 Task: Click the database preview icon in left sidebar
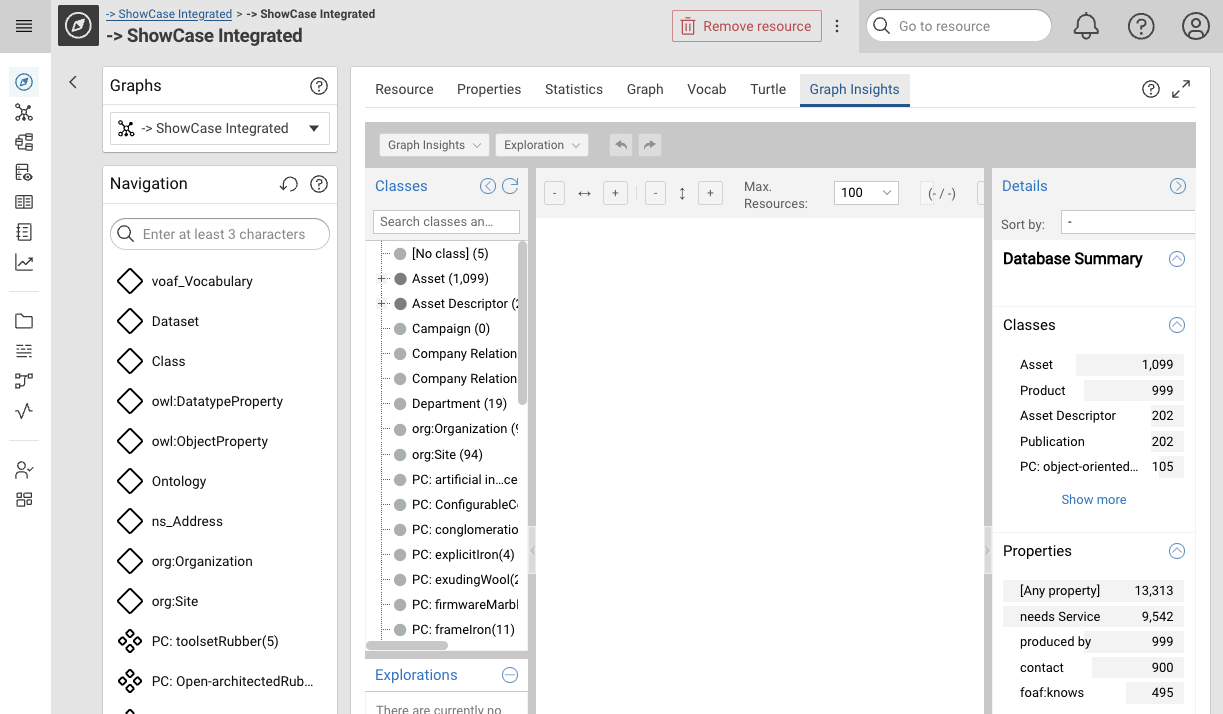pos(24,171)
